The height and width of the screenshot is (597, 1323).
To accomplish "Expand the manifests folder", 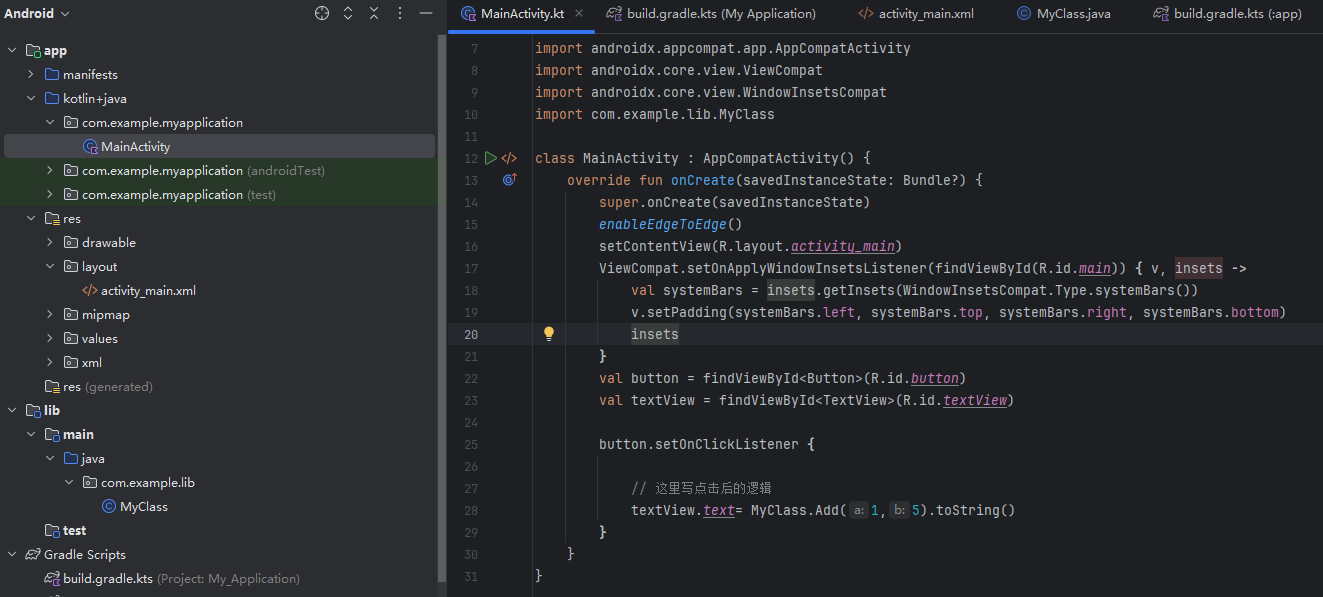I will click(31, 74).
